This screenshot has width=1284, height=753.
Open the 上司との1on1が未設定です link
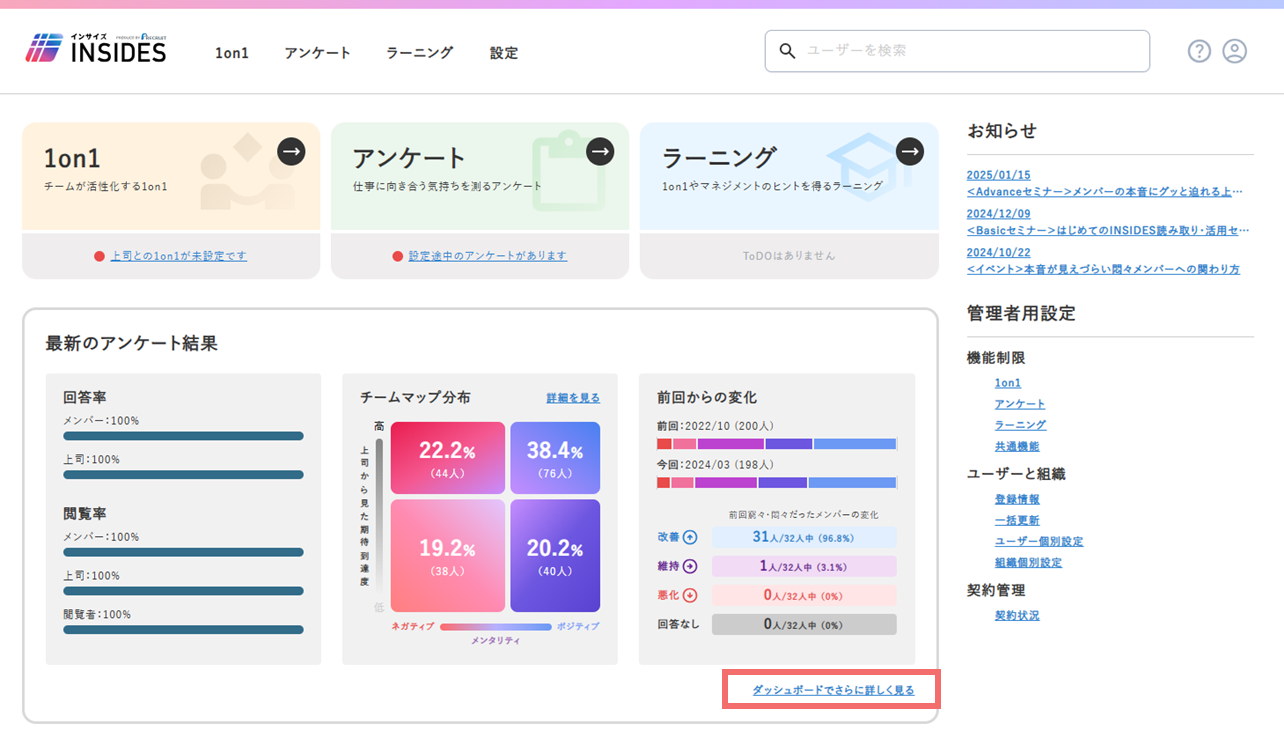[178, 256]
